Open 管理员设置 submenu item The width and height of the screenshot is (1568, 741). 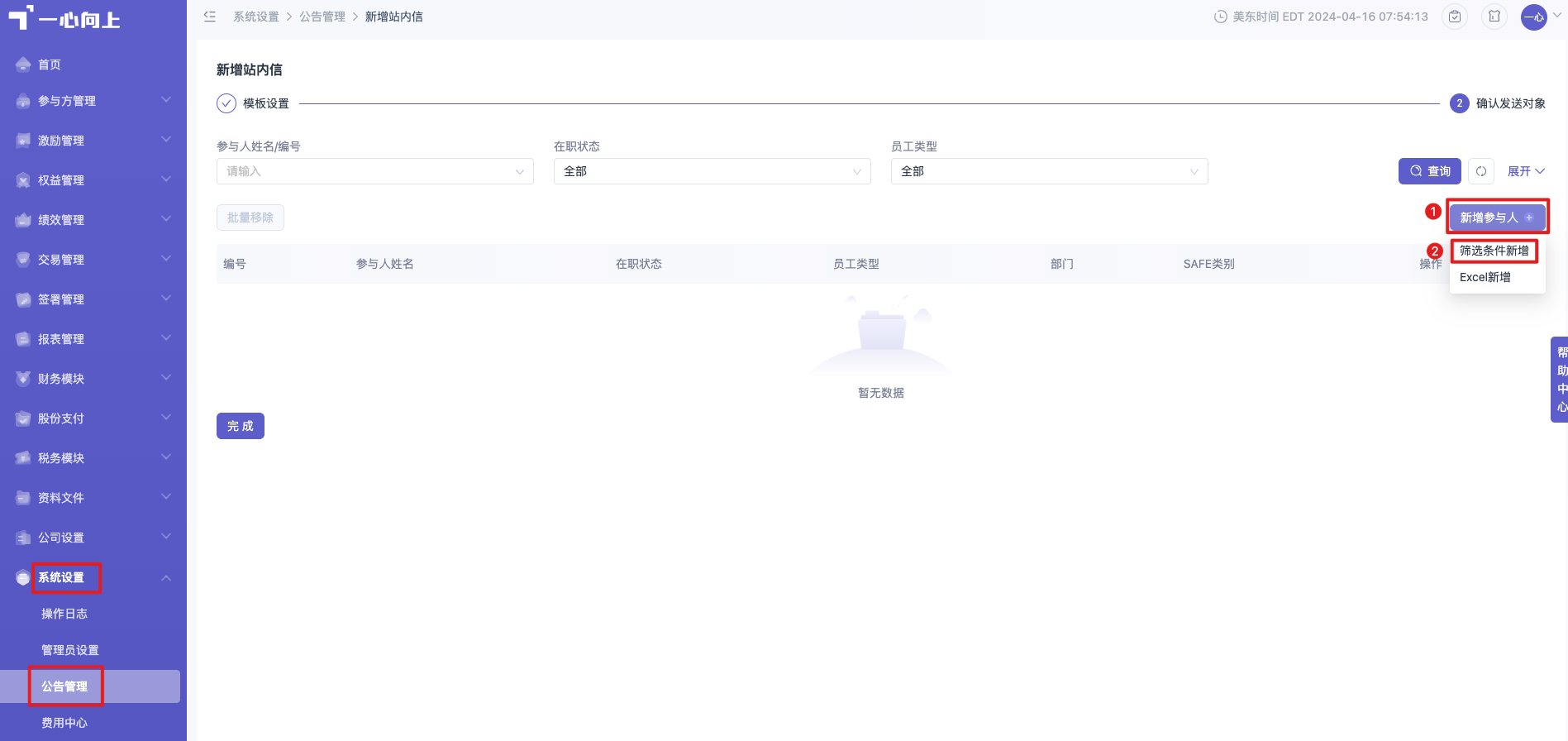[70, 650]
